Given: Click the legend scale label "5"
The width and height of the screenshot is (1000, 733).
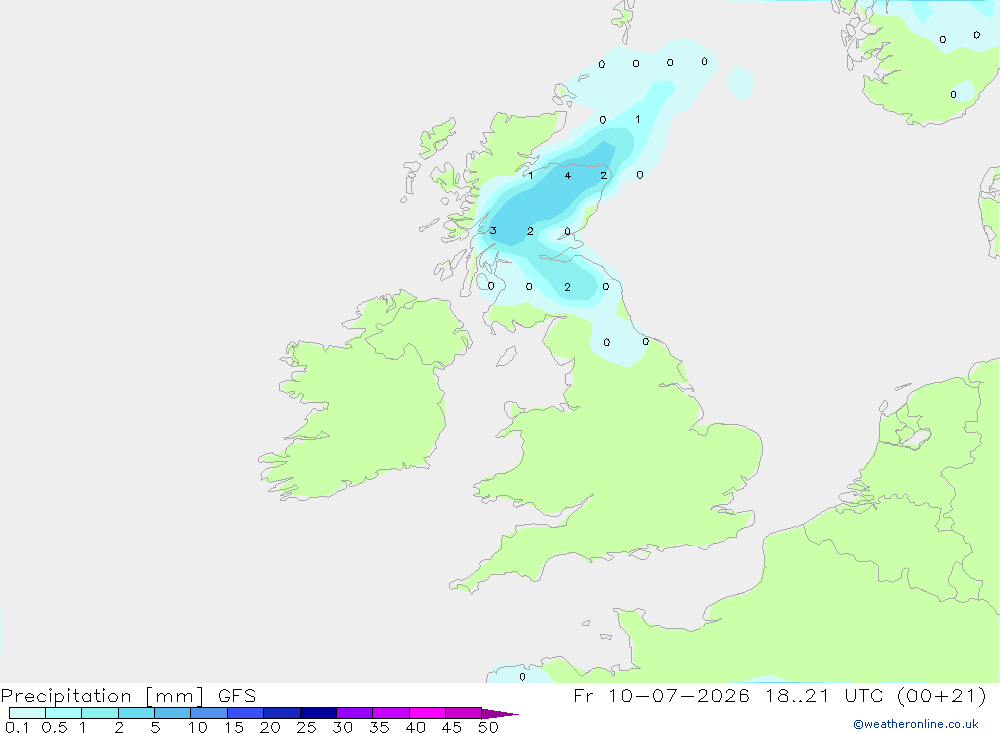Looking at the screenshot, I should coord(155,727).
